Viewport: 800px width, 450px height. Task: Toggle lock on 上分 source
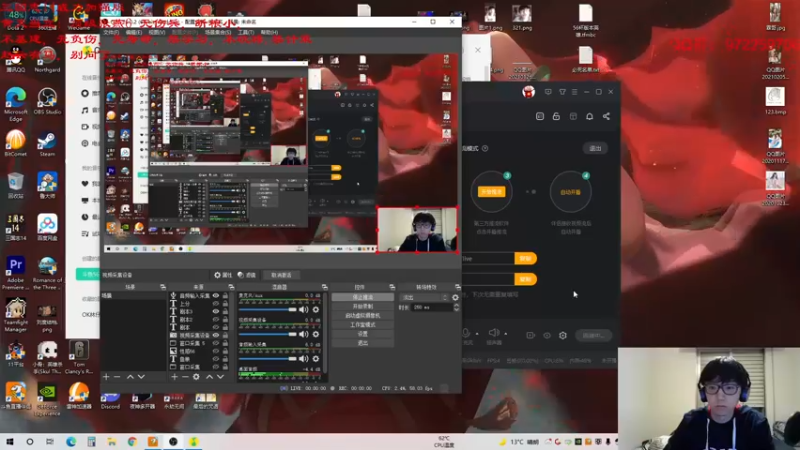[x=225, y=304]
